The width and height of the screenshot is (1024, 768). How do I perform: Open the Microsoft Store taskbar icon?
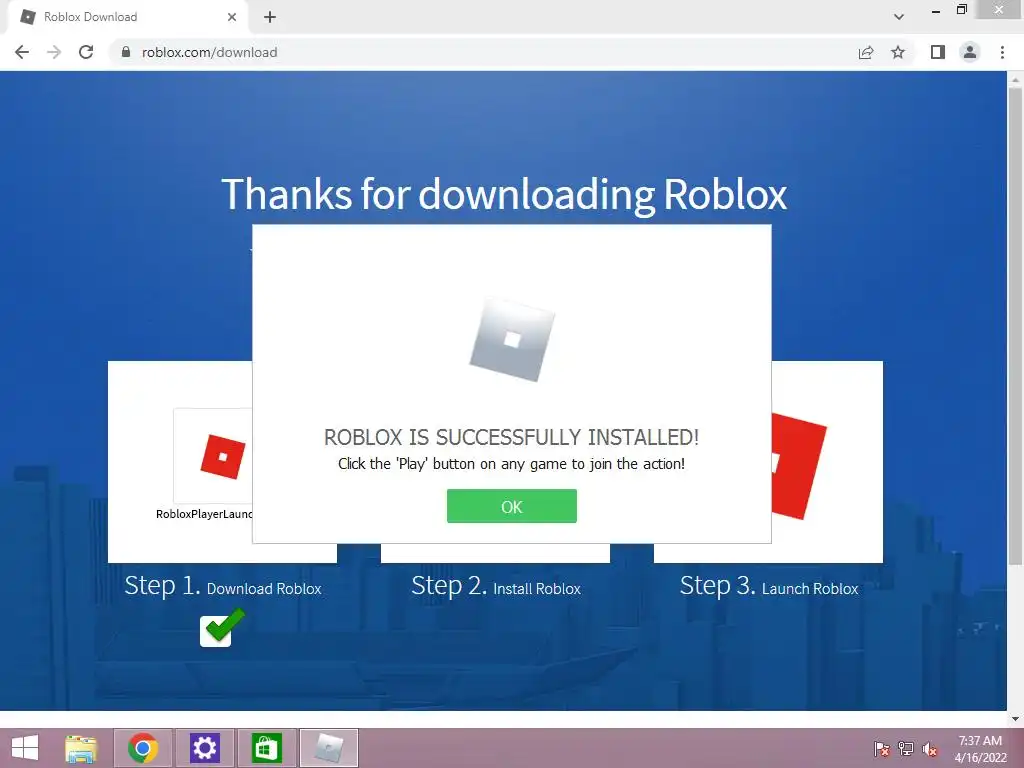tap(266, 748)
